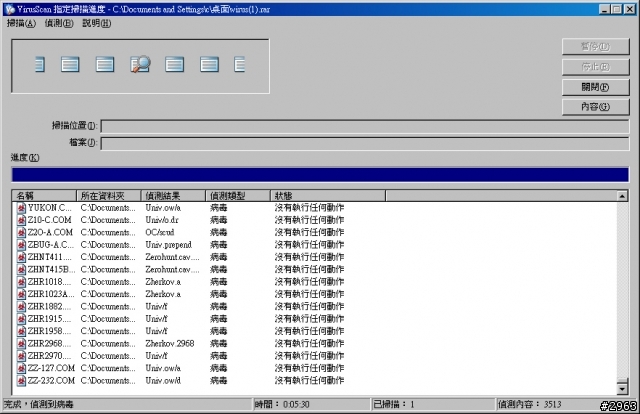Sort by 名稱 column header
640x414 pixels.
[x=44, y=196]
